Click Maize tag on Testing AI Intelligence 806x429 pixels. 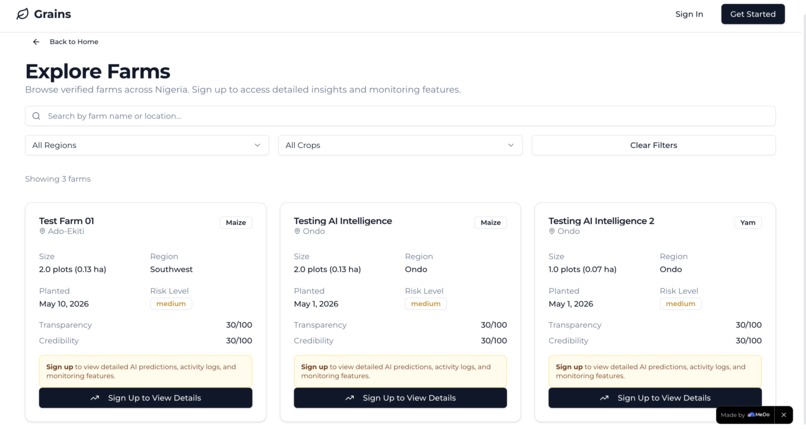click(x=490, y=222)
